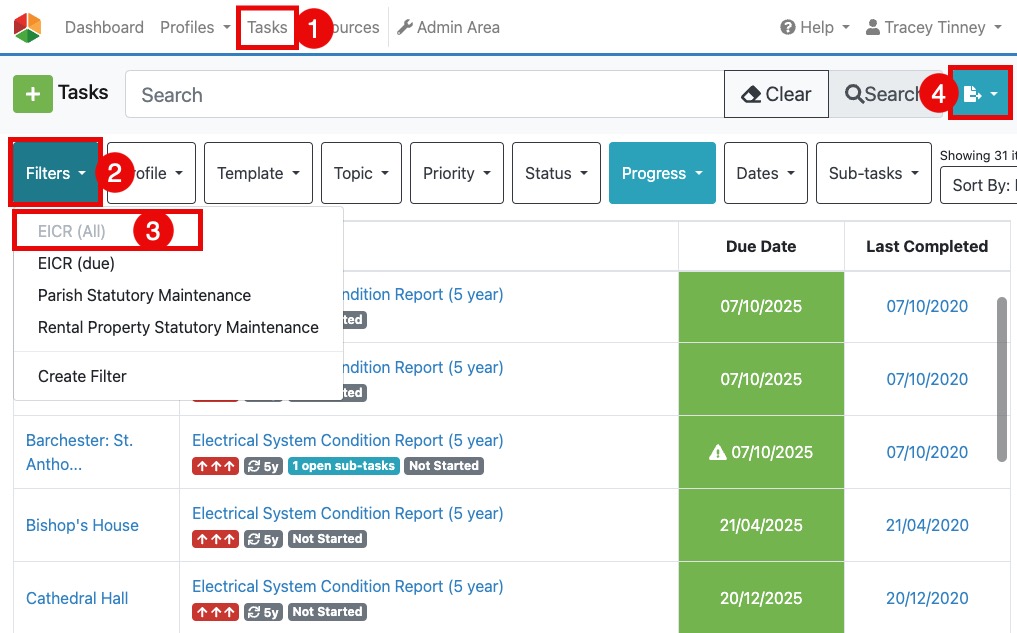The width and height of the screenshot is (1017, 633).
Task: Click the green plus add task icon
Action: pyautogui.click(x=33, y=94)
